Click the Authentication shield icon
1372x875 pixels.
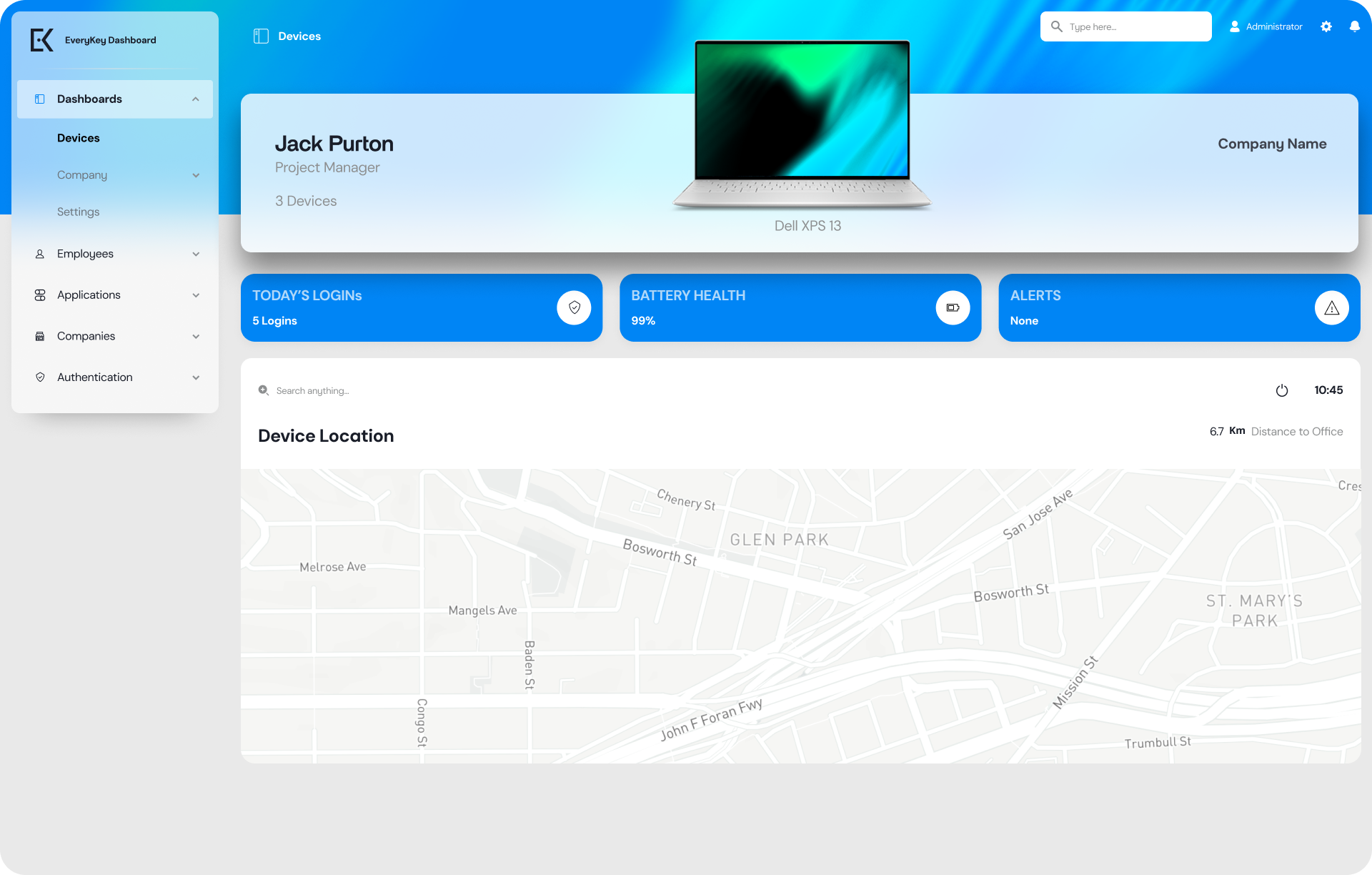coord(40,377)
